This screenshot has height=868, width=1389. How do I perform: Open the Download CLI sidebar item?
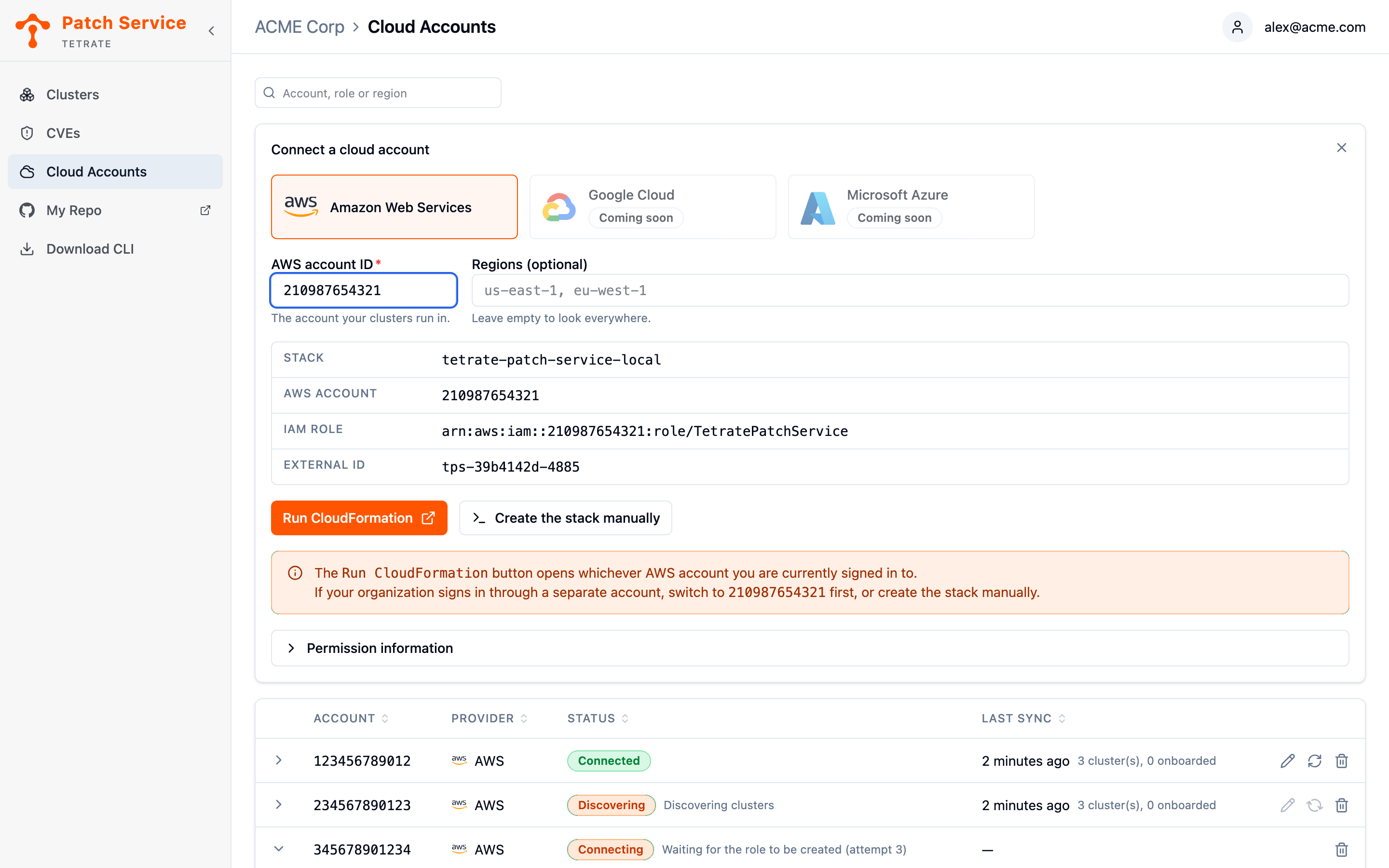115,248
